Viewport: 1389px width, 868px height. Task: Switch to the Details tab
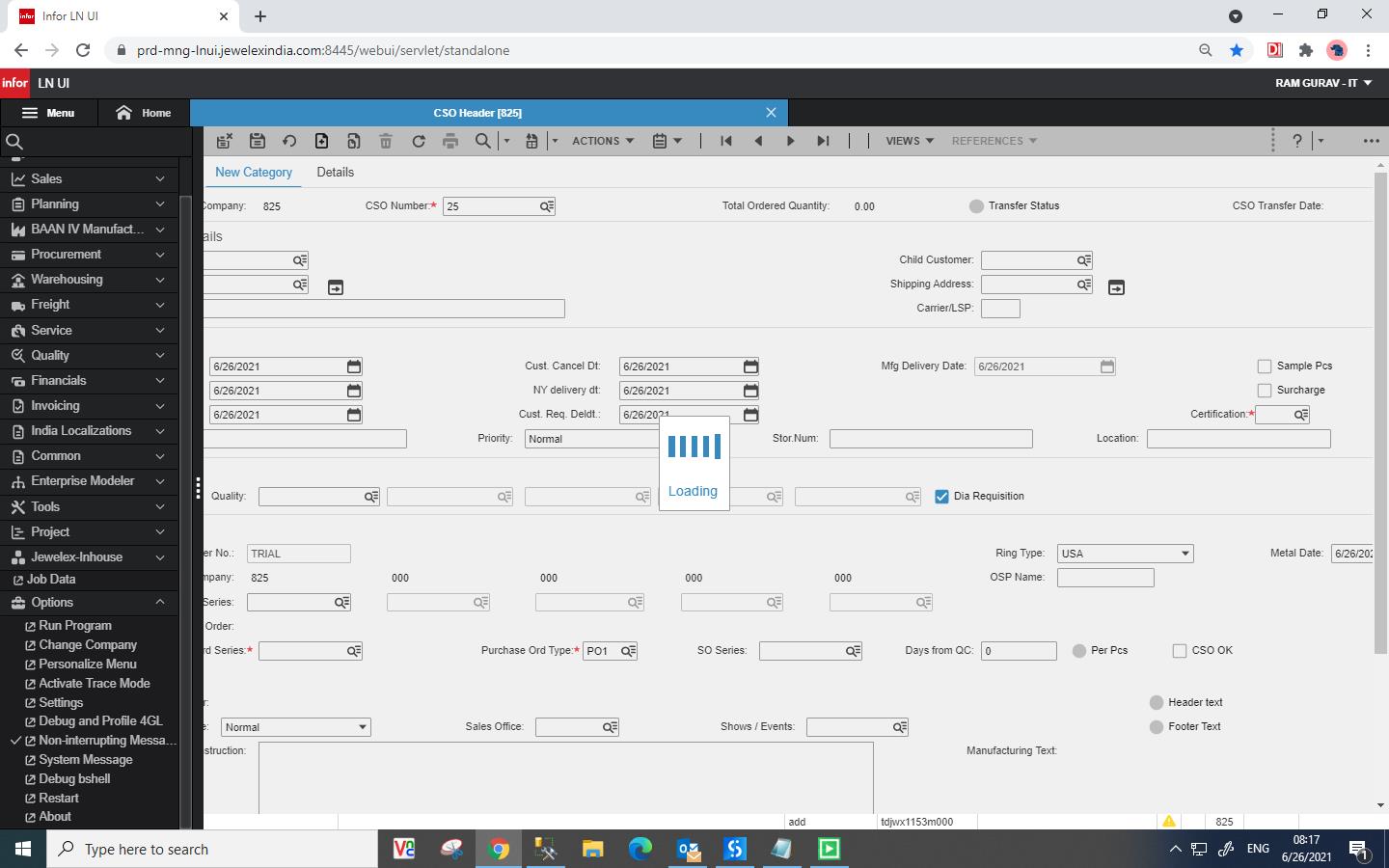coord(335,173)
